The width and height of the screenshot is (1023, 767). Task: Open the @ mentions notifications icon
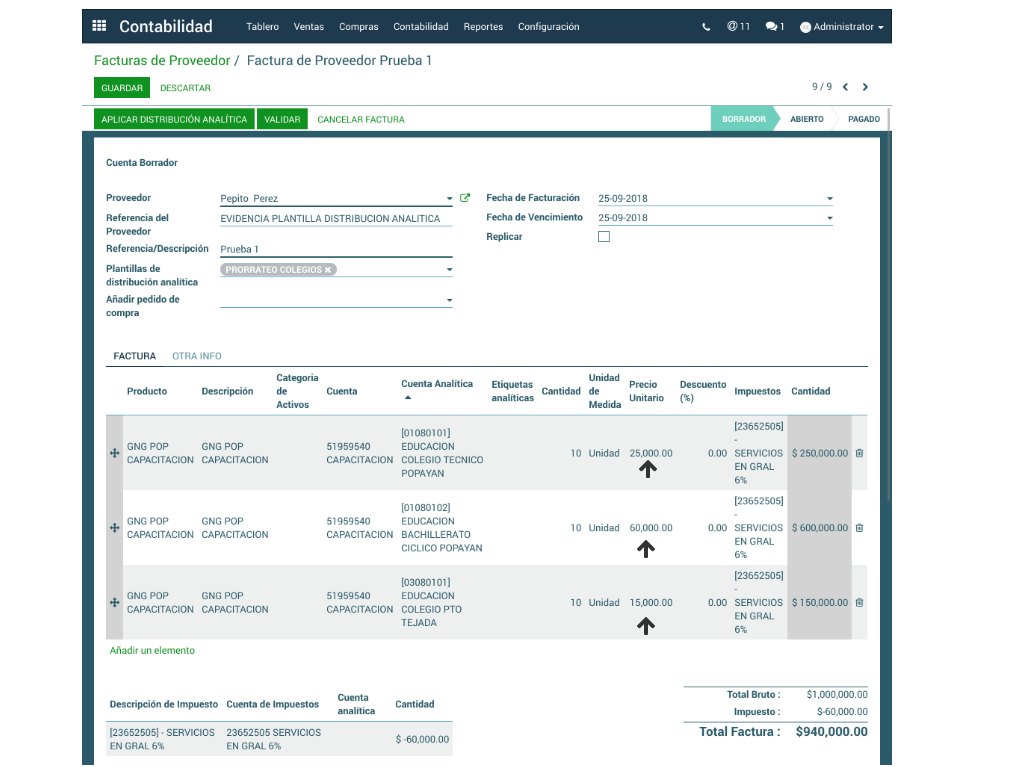(x=738, y=27)
